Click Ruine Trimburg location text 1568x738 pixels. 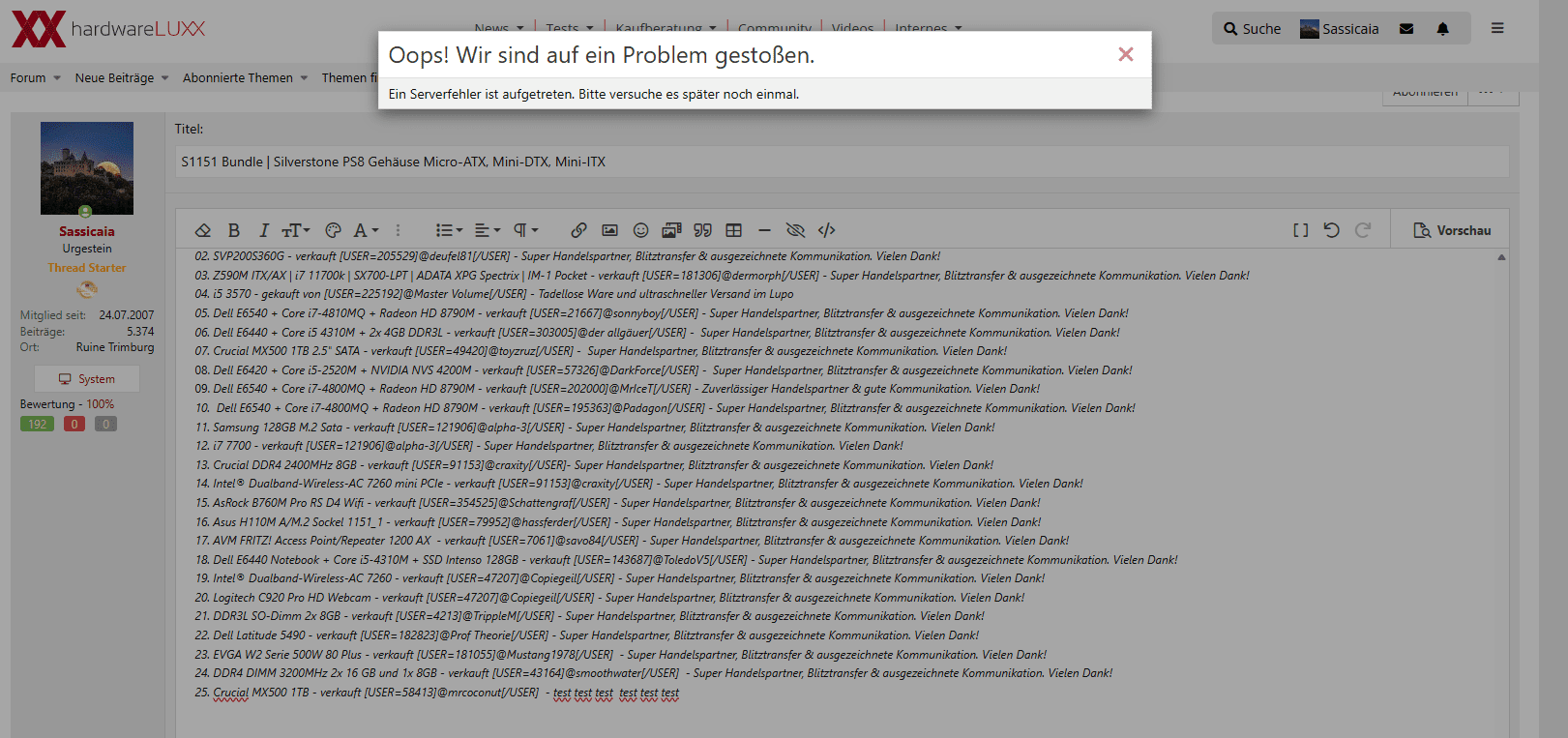point(115,347)
